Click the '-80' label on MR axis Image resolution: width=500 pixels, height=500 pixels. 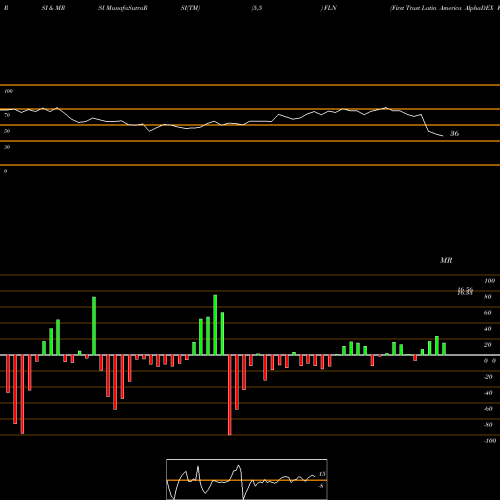[488, 425]
